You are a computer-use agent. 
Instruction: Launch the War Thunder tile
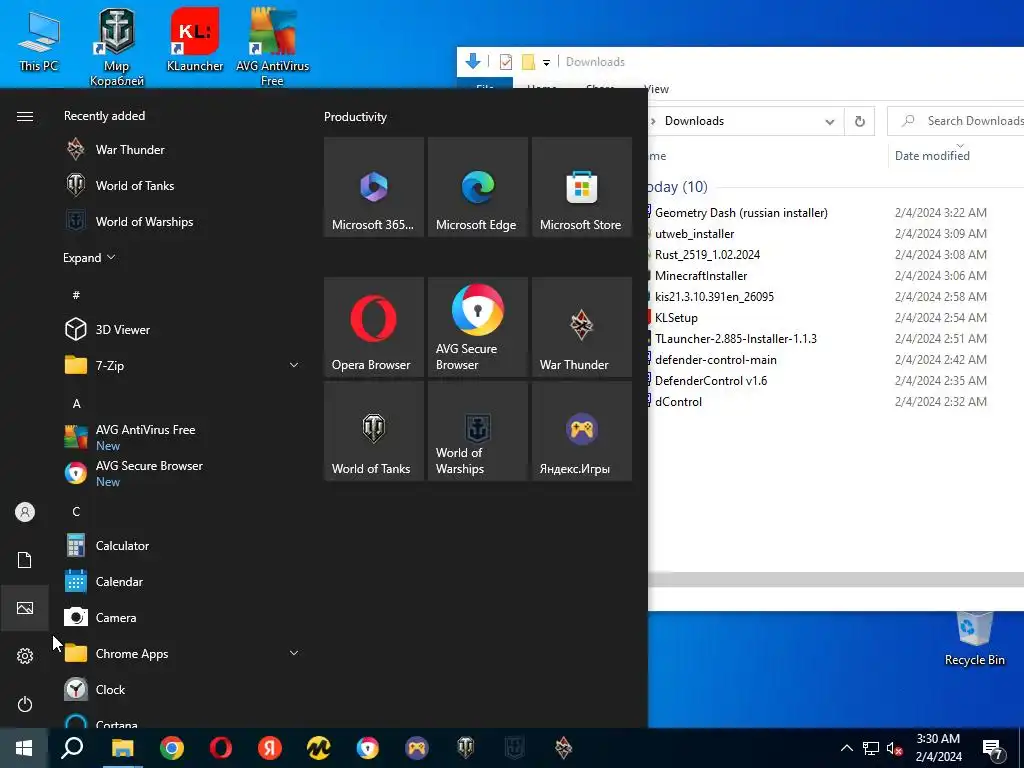click(x=582, y=327)
